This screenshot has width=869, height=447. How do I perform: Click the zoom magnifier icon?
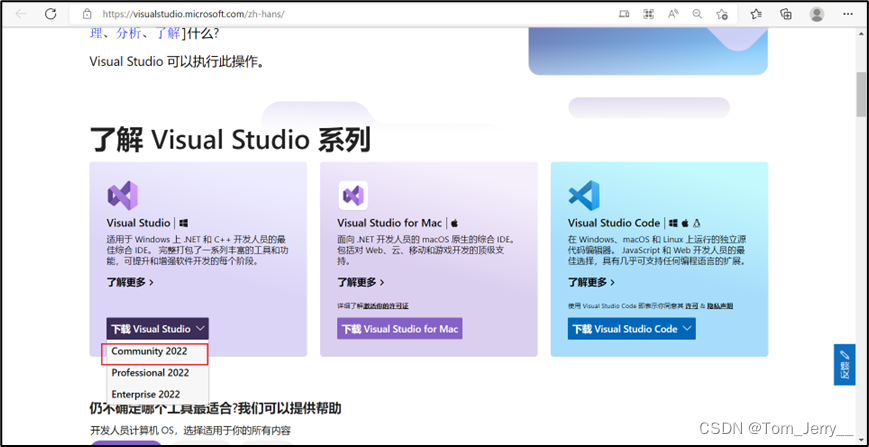(x=697, y=14)
